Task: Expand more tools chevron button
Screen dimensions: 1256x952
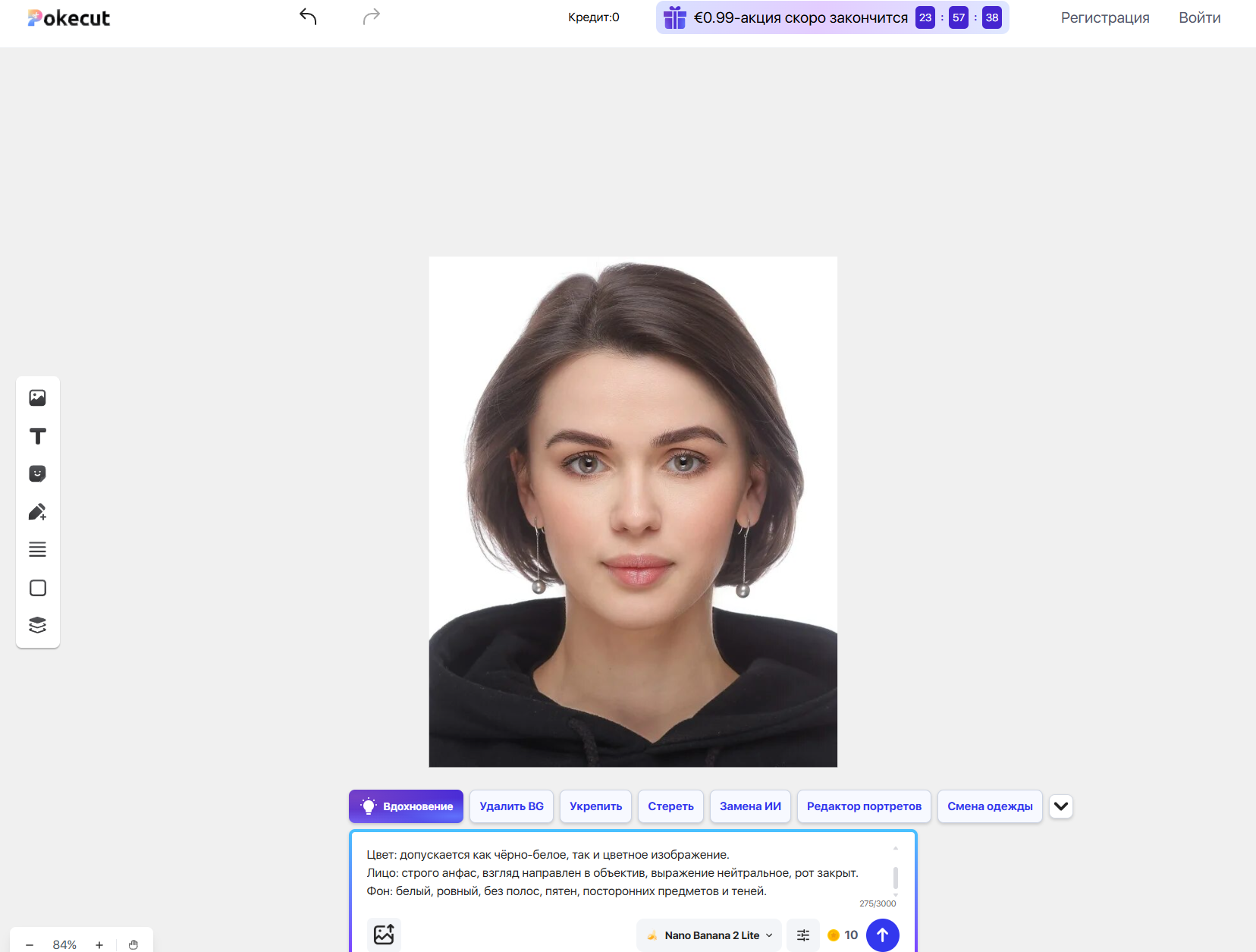Action: click(1061, 806)
